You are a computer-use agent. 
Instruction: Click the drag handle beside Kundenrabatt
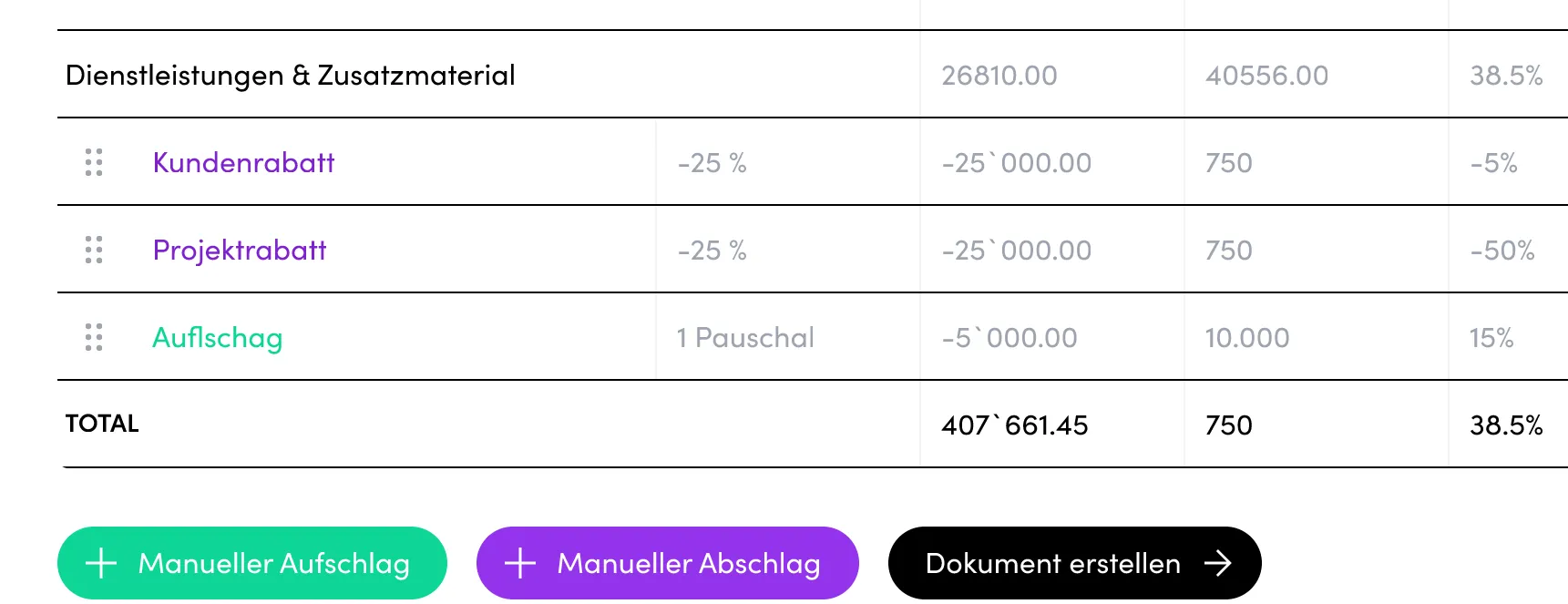coord(91,162)
